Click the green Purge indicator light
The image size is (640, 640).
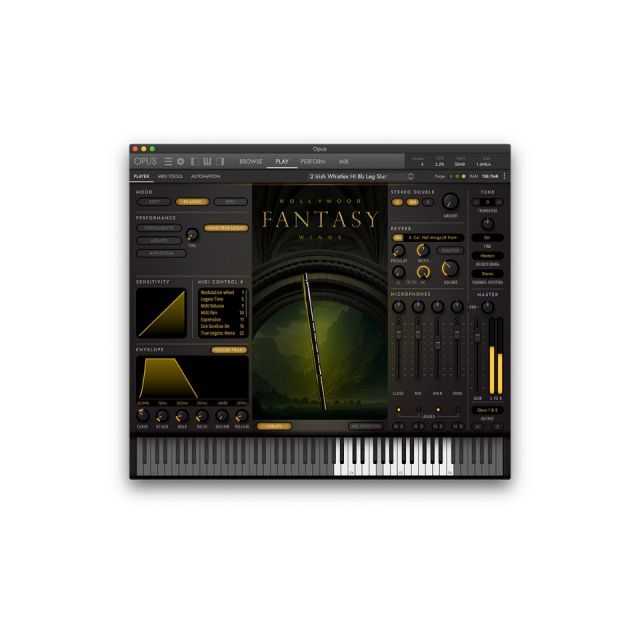click(463, 176)
